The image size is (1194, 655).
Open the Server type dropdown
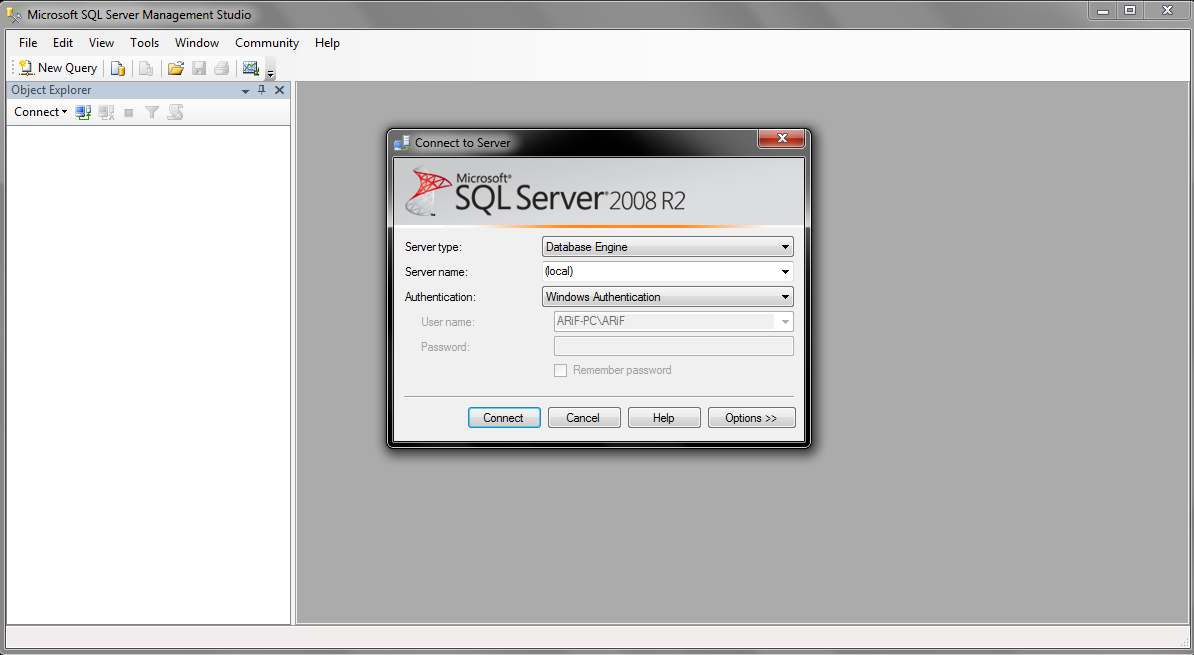[x=668, y=247]
